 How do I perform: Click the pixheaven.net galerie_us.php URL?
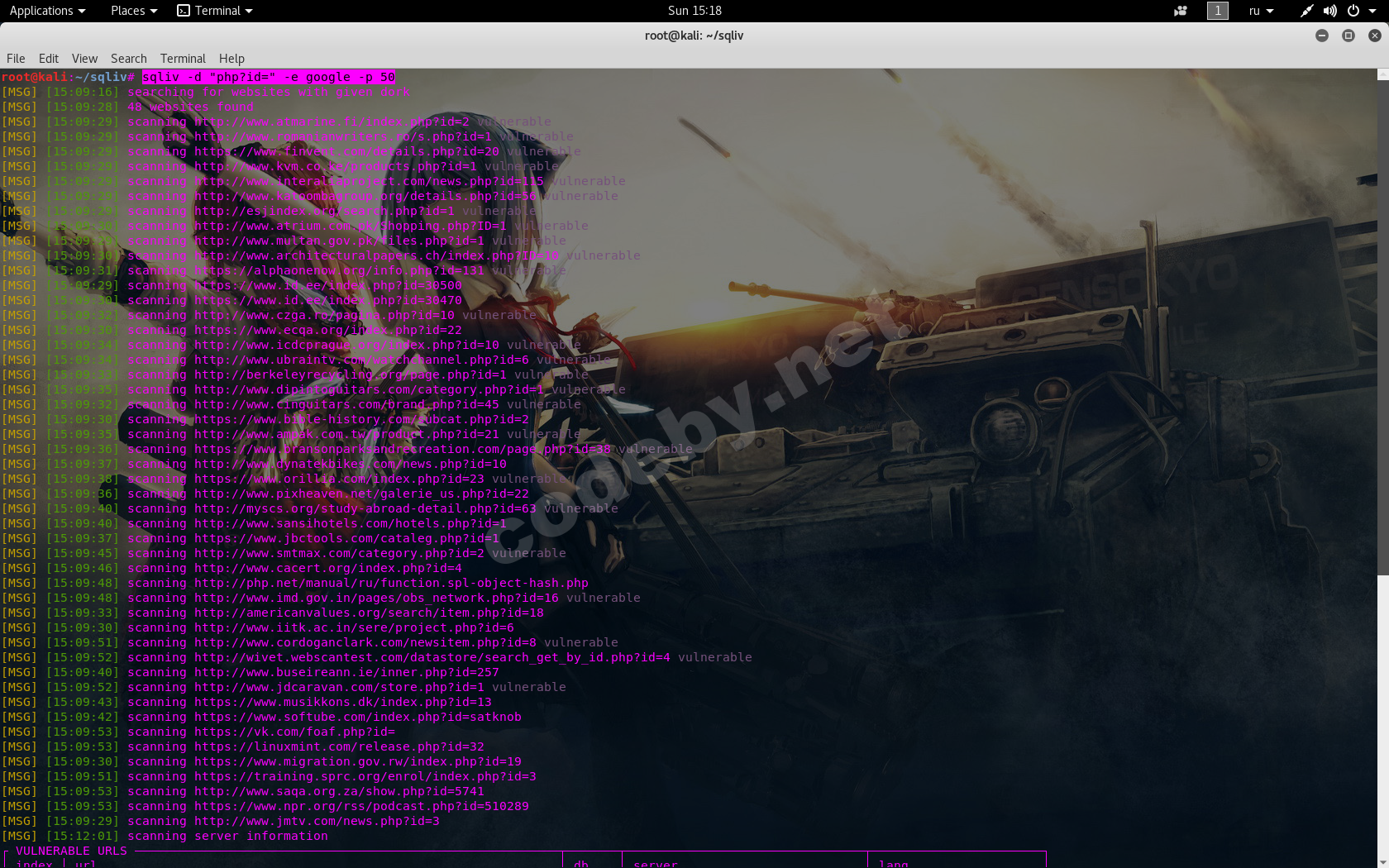361,494
